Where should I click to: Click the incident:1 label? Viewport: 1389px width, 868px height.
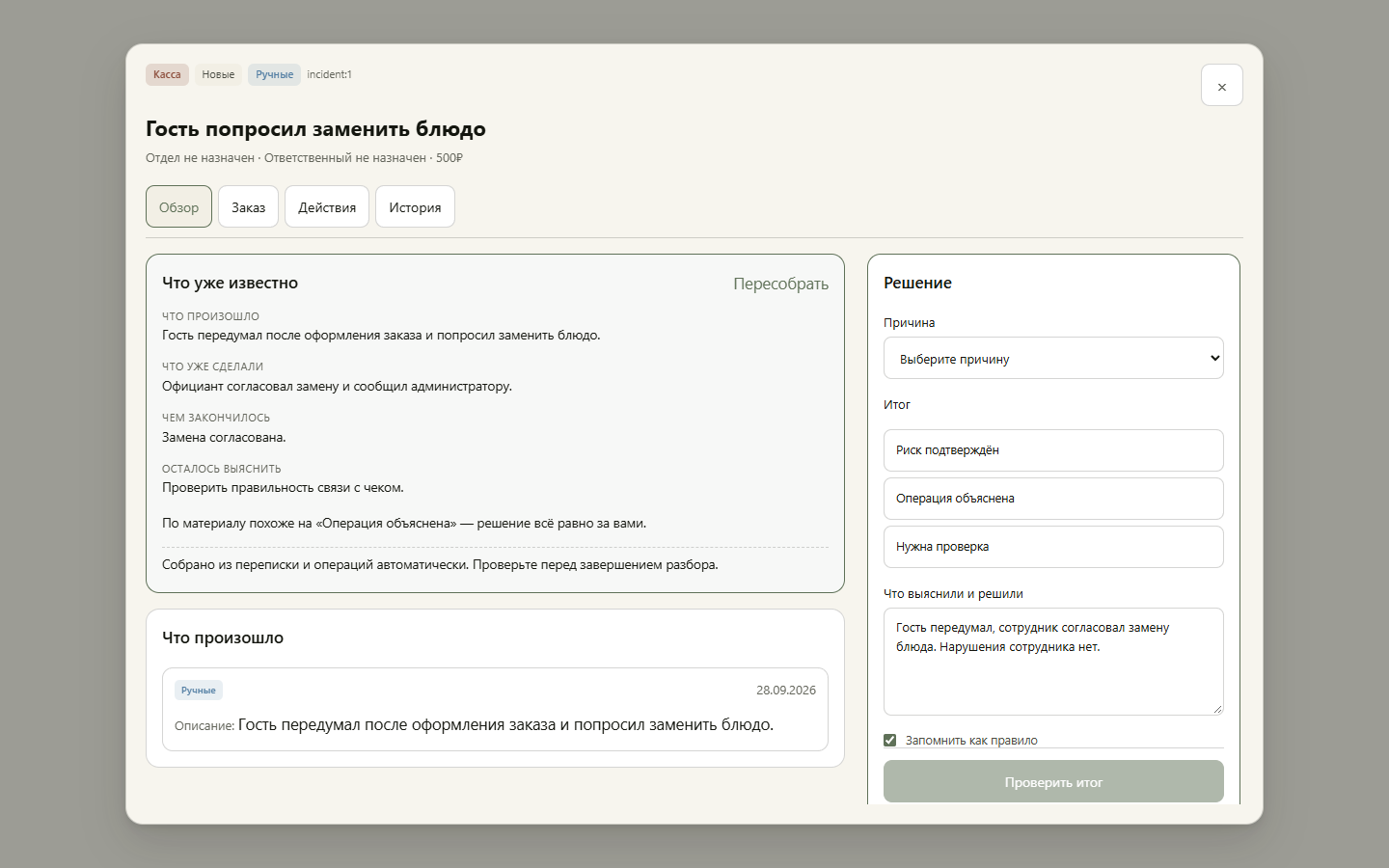pos(329,74)
